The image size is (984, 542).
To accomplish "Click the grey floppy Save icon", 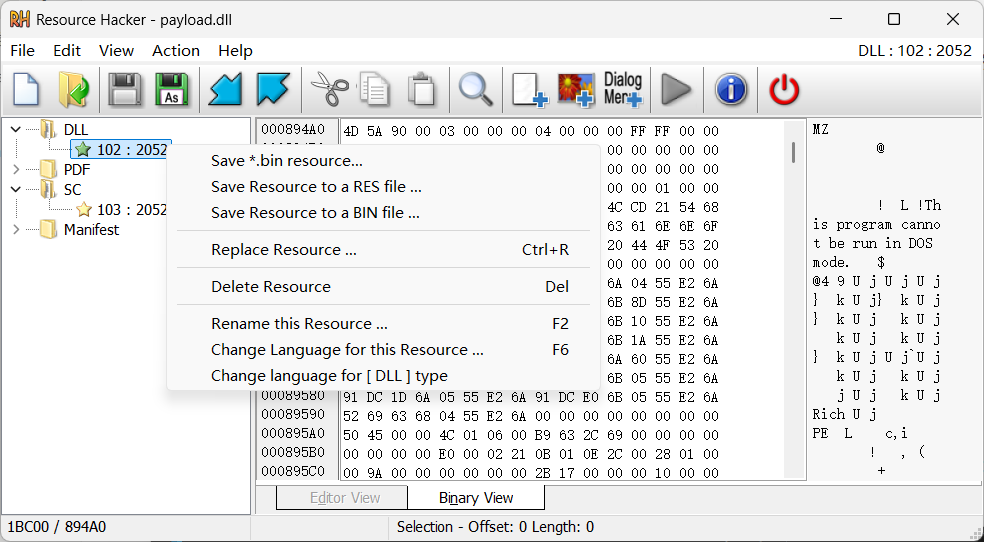I will 124,89.
